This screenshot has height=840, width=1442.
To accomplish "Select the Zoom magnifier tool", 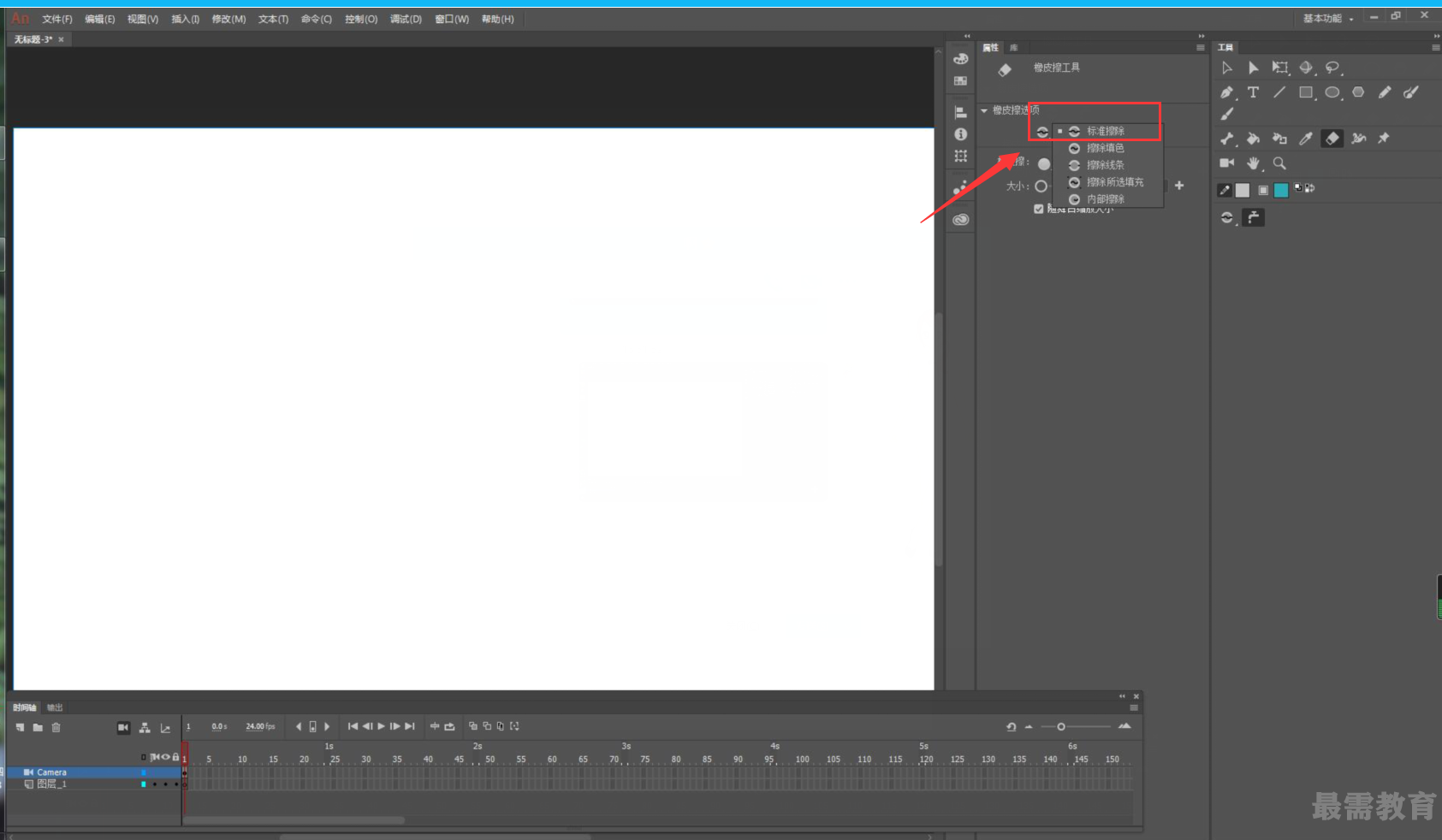I will click(x=1279, y=163).
